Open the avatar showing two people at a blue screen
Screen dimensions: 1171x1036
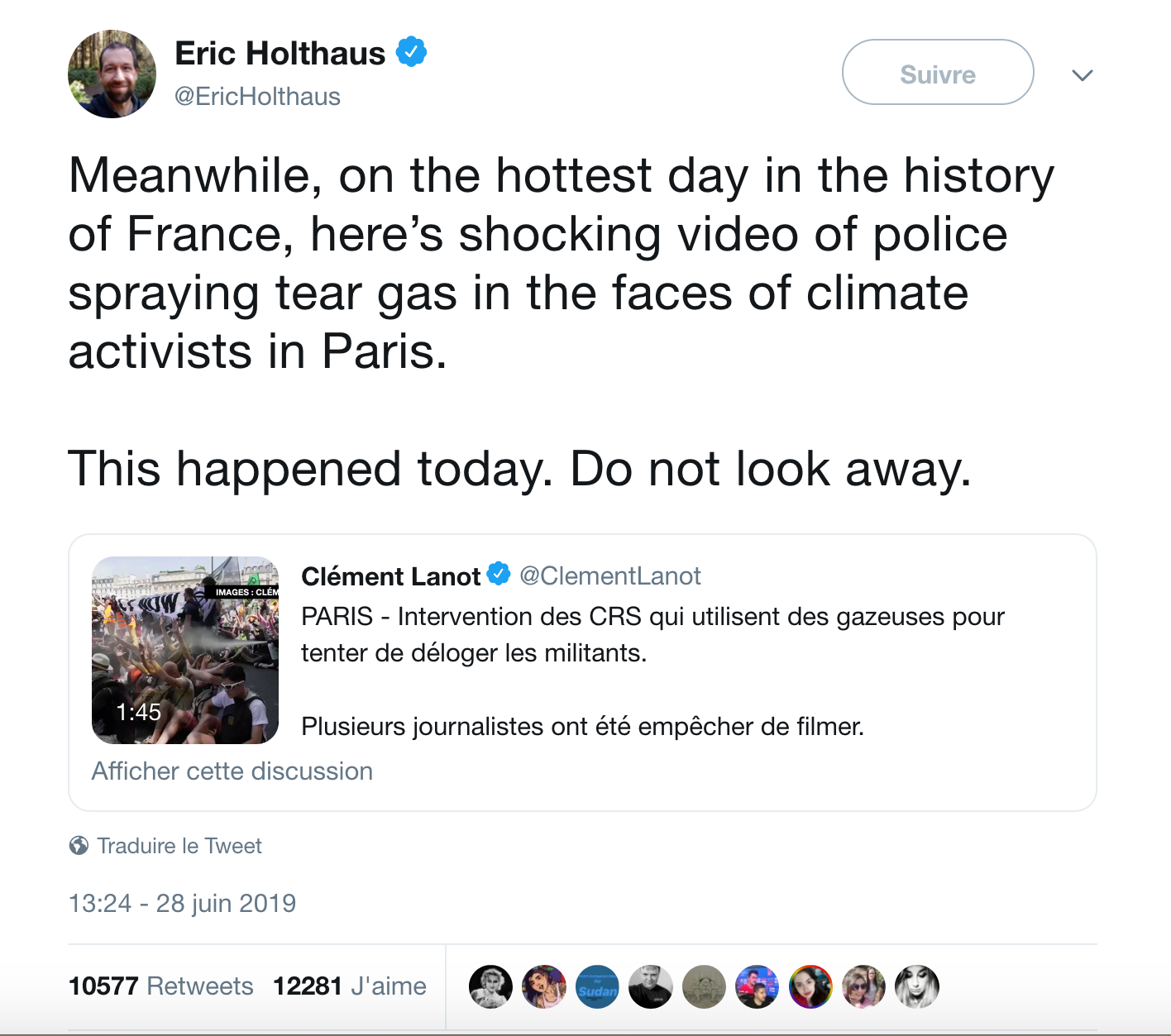coord(757,986)
